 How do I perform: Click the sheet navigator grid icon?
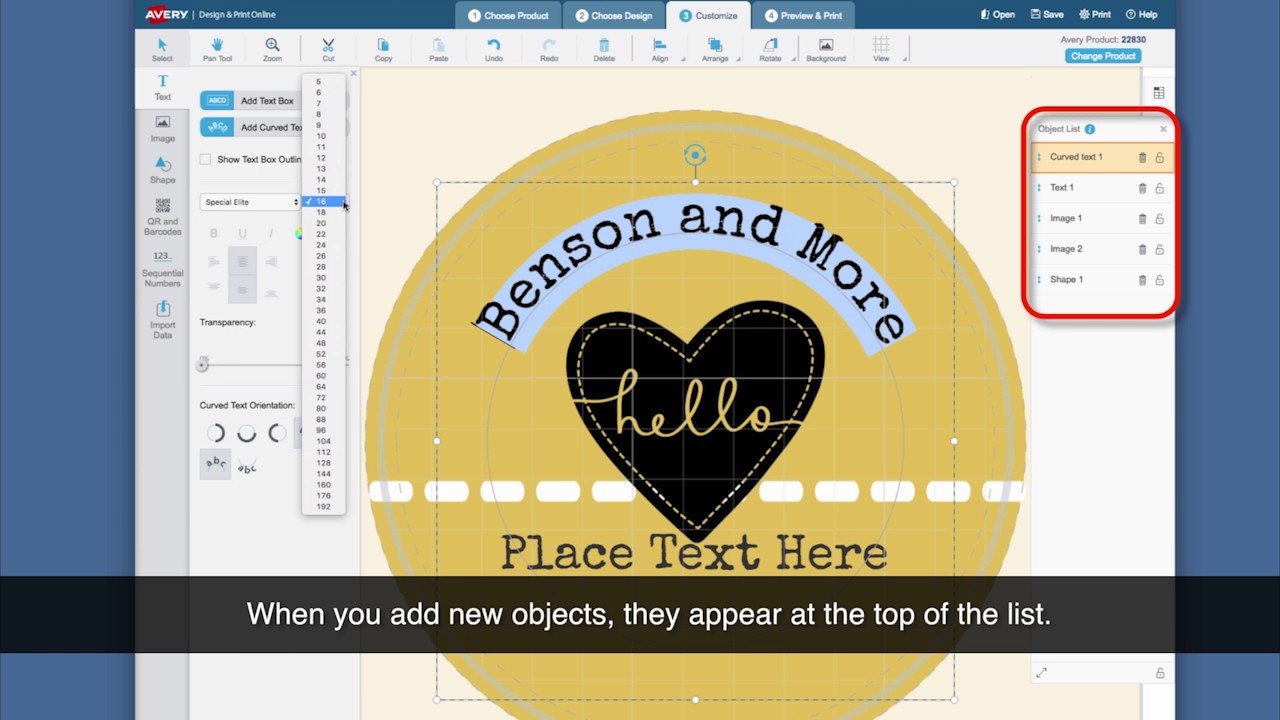(x=1158, y=93)
